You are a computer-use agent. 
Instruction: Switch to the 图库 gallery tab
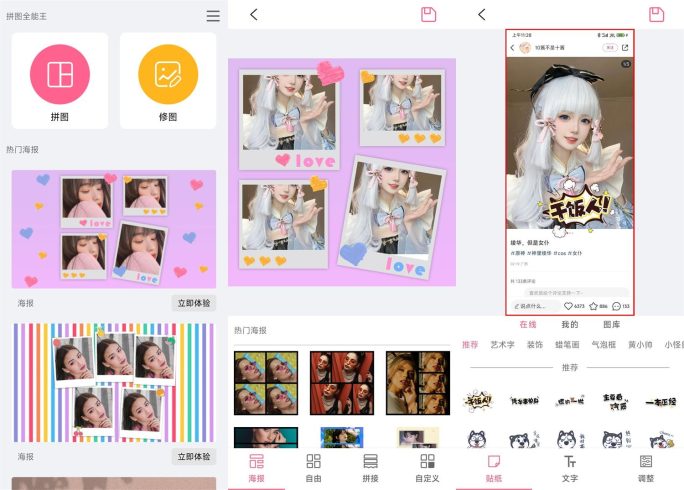(x=612, y=325)
